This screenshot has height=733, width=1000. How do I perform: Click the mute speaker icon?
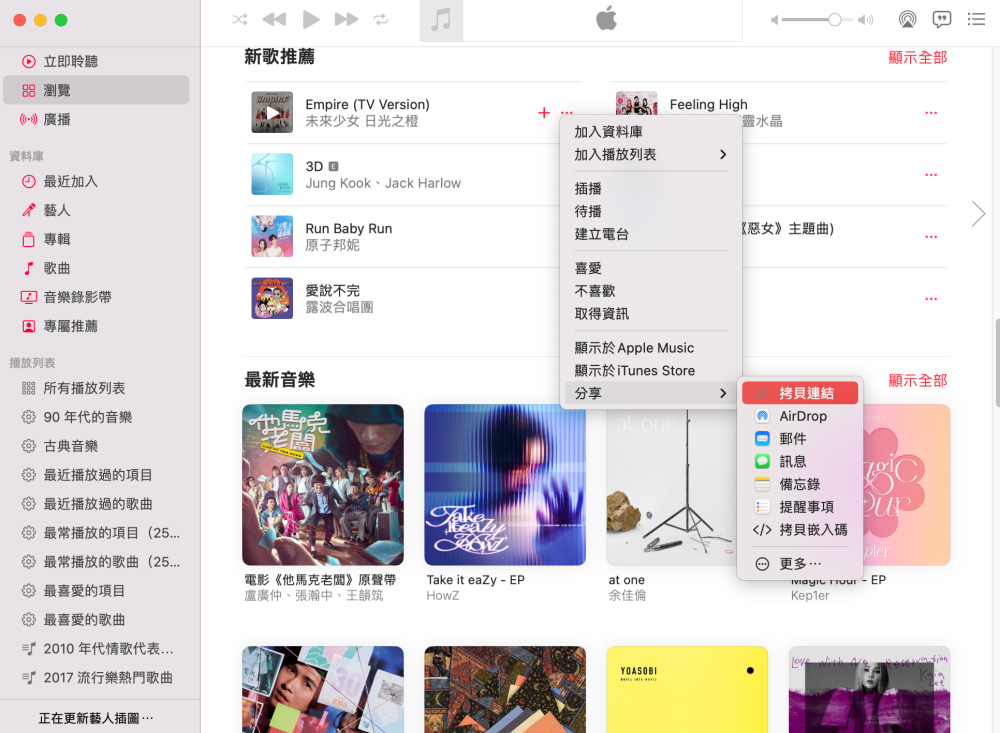pos(774,20)
